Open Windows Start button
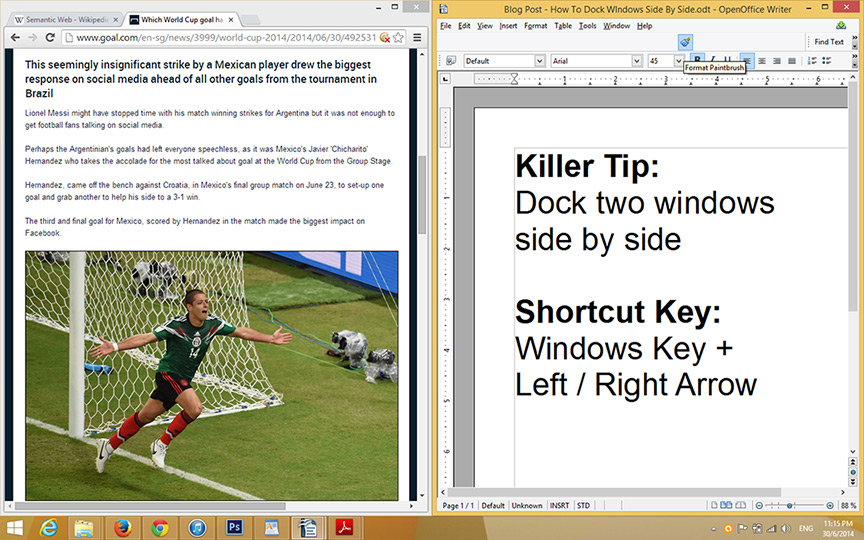This screenshot has height=540, width=864. (x=14, y=528)
